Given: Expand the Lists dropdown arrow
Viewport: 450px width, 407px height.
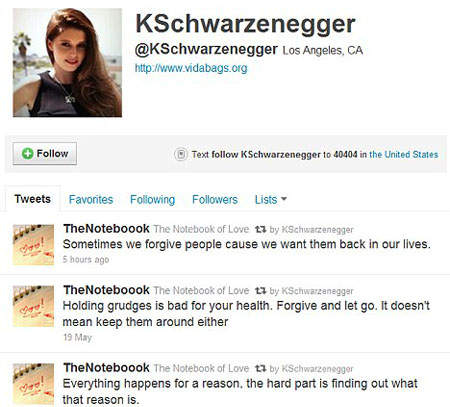Looking at the screenshot, I should click(284, 199).
